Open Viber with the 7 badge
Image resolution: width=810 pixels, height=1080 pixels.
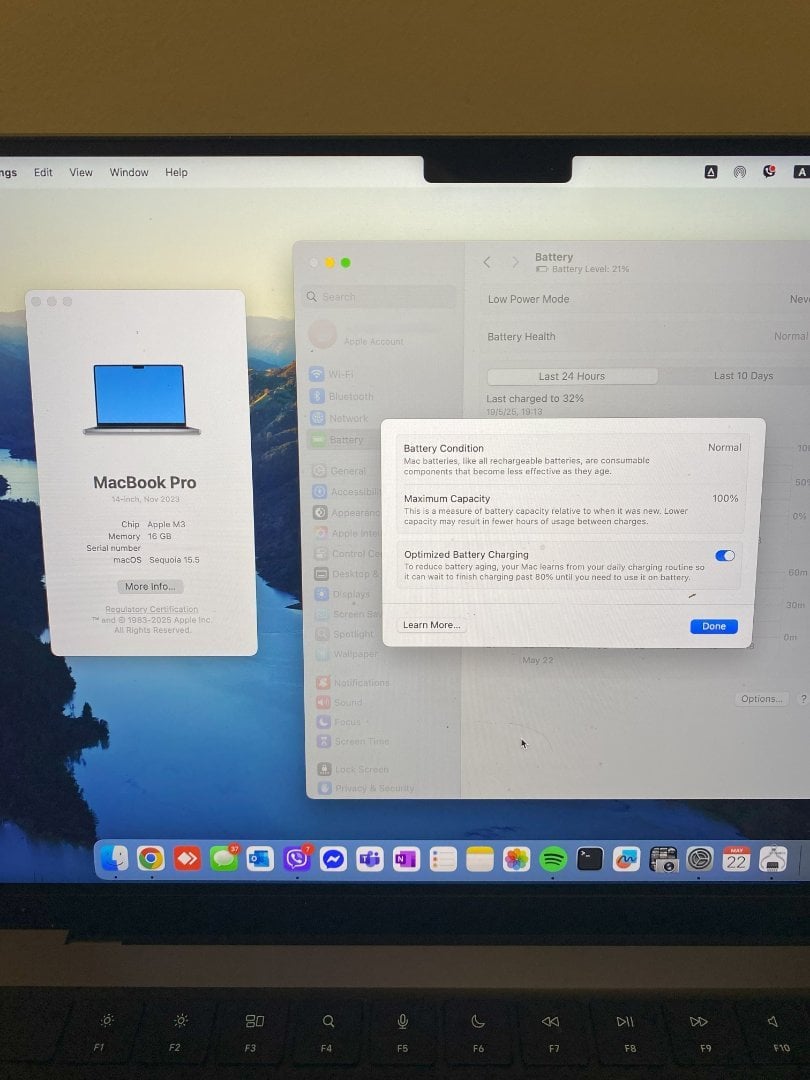click(297, 858)
